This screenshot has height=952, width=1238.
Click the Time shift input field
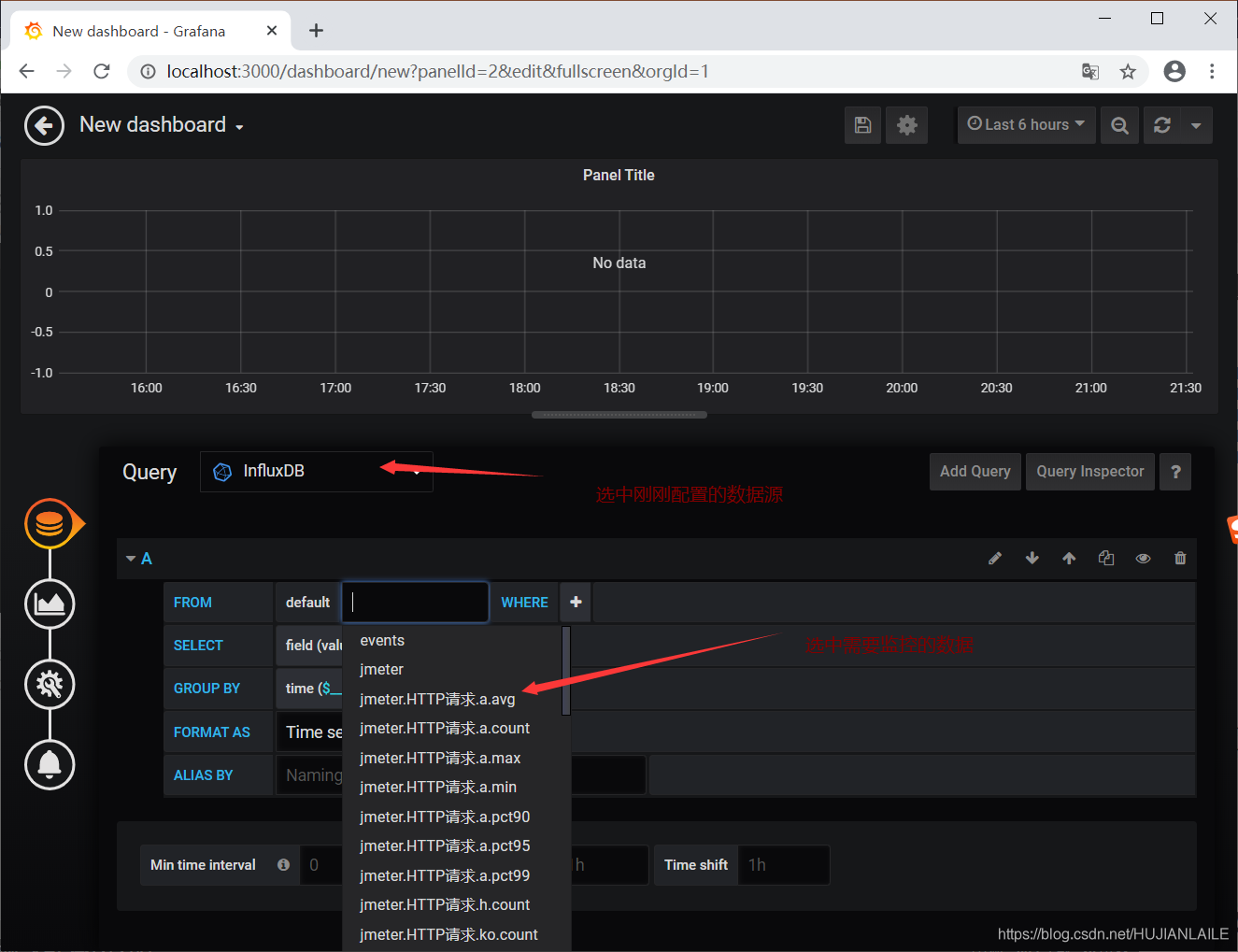[783, 865]
